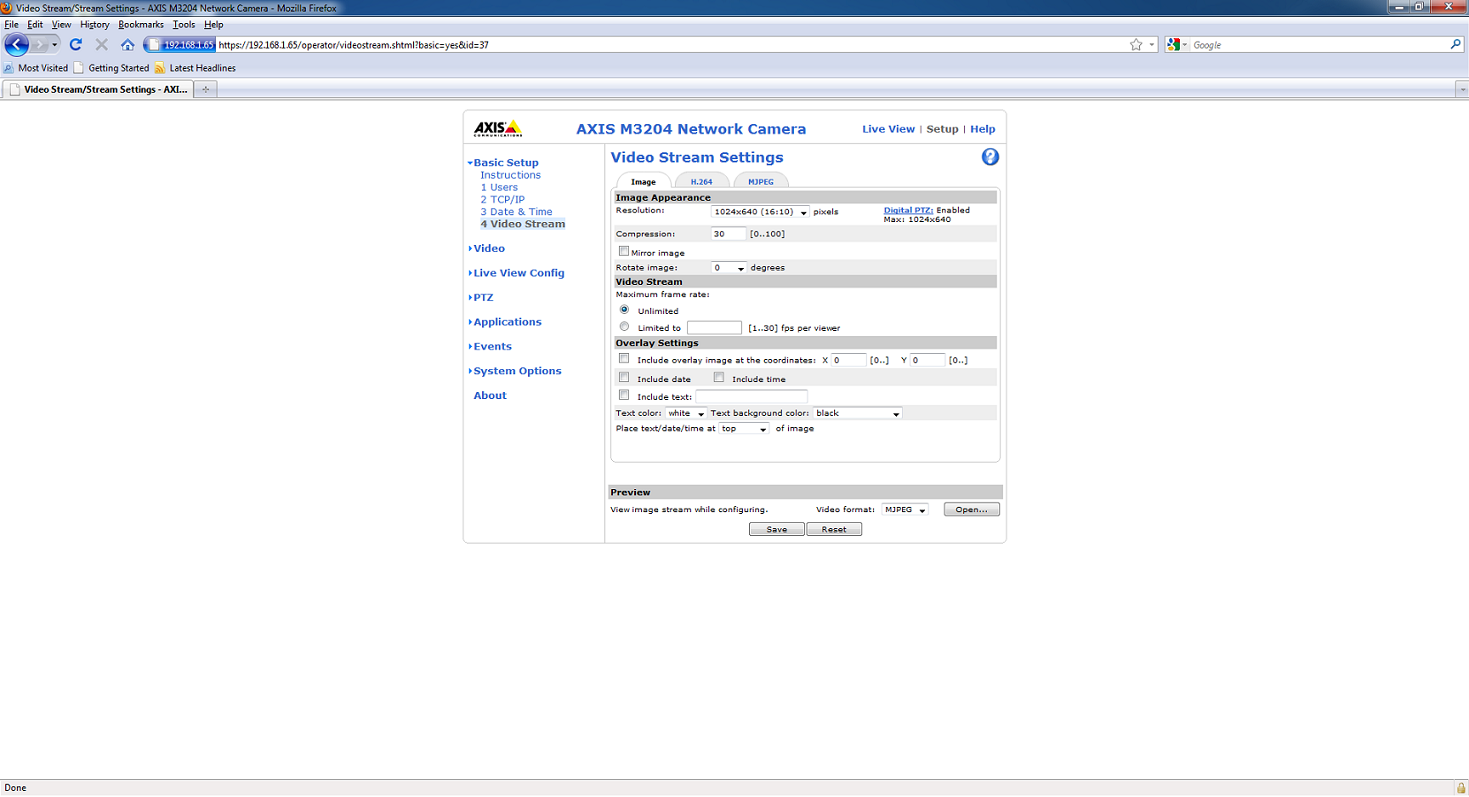1469x797 pixels.
Task: Open 3 Date & Time in Basic Setup
Action: coord(516,211)
